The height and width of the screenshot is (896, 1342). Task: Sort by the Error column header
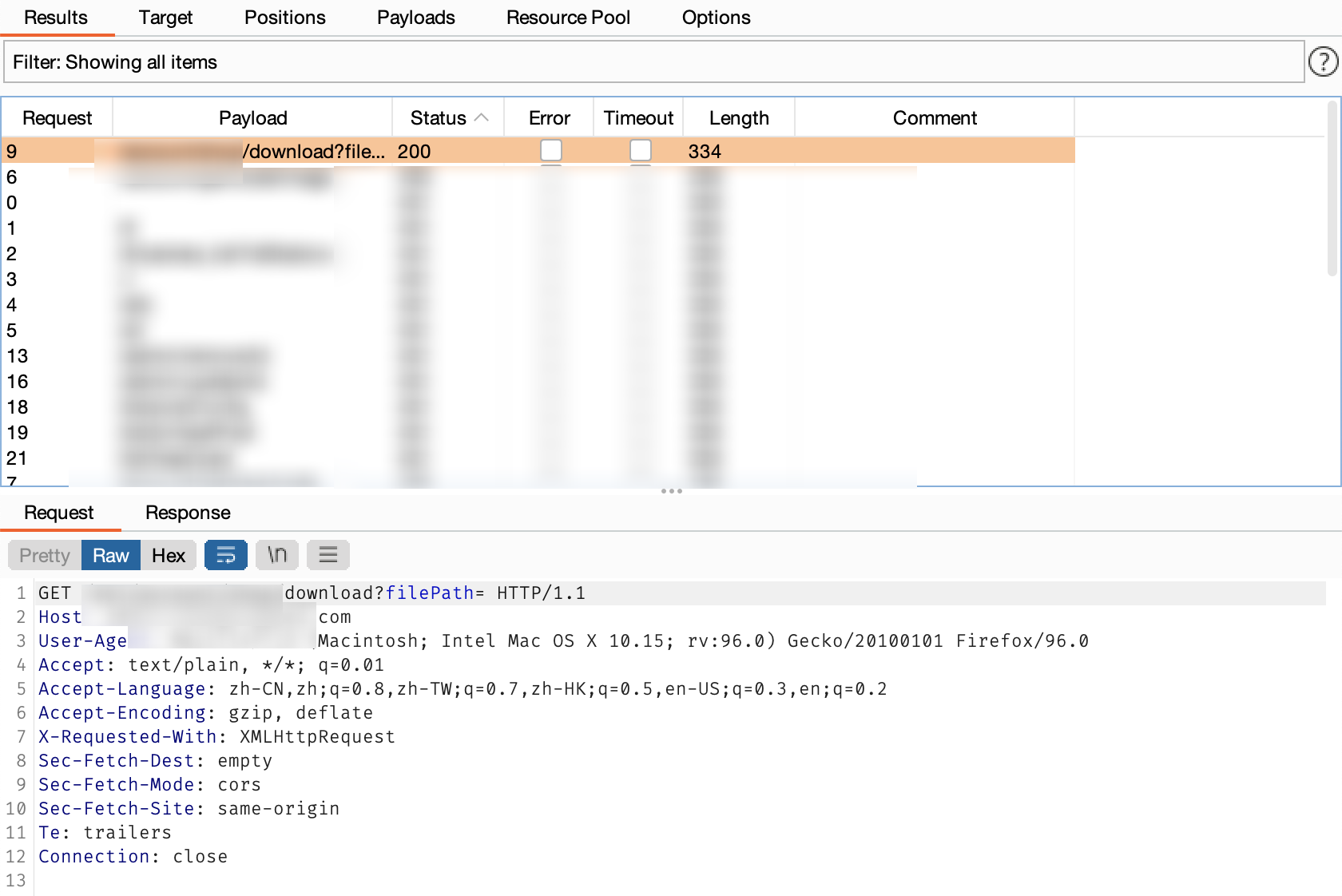pos(549,117)
